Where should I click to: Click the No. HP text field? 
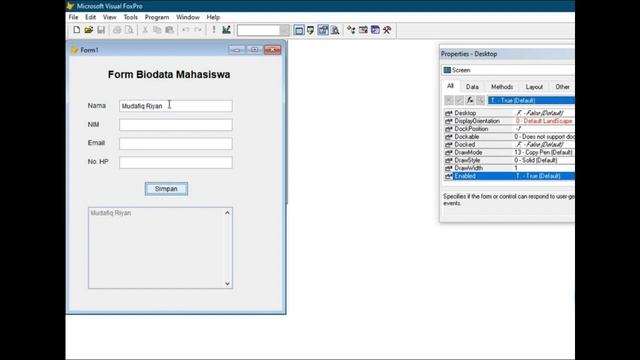176,162
